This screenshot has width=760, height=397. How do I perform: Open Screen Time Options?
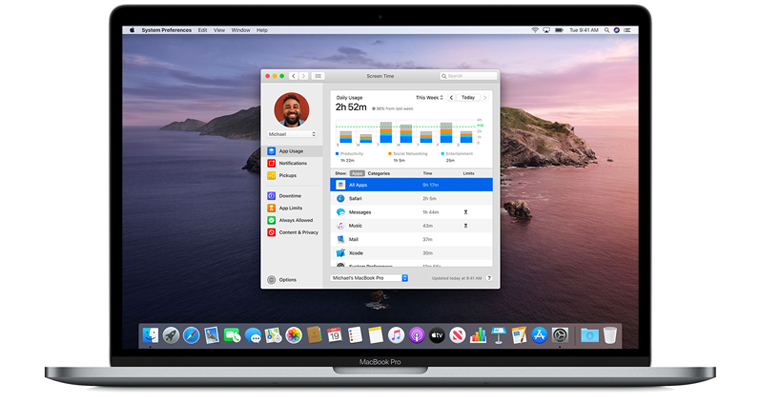tap(282, 280)
